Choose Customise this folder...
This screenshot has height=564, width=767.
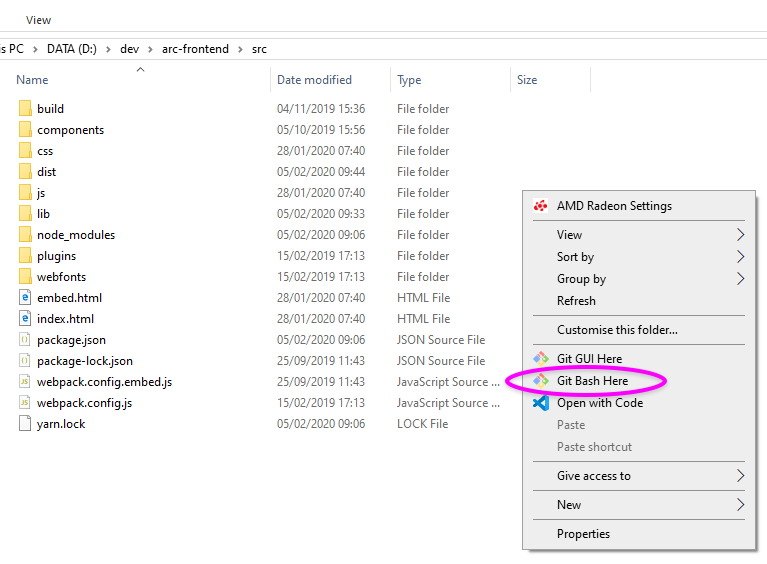pos(639,330)
